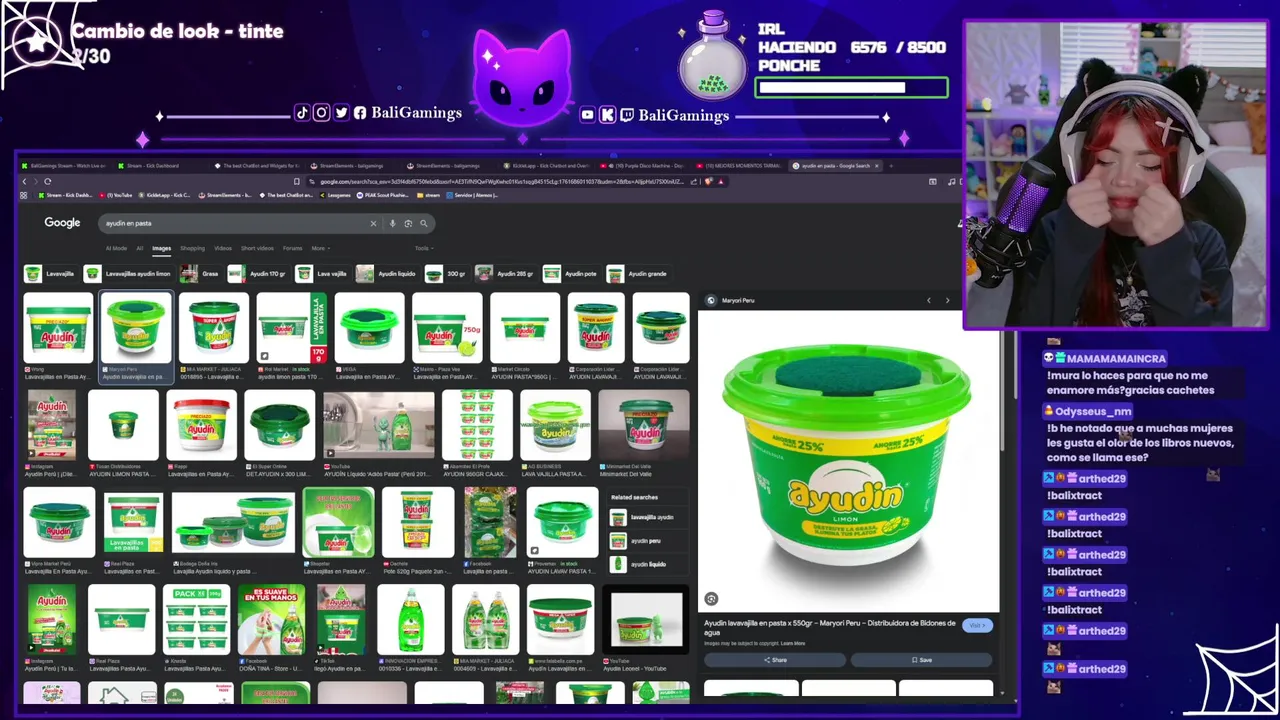Click the preview panel vertical scrollbar

point(1003,390)
